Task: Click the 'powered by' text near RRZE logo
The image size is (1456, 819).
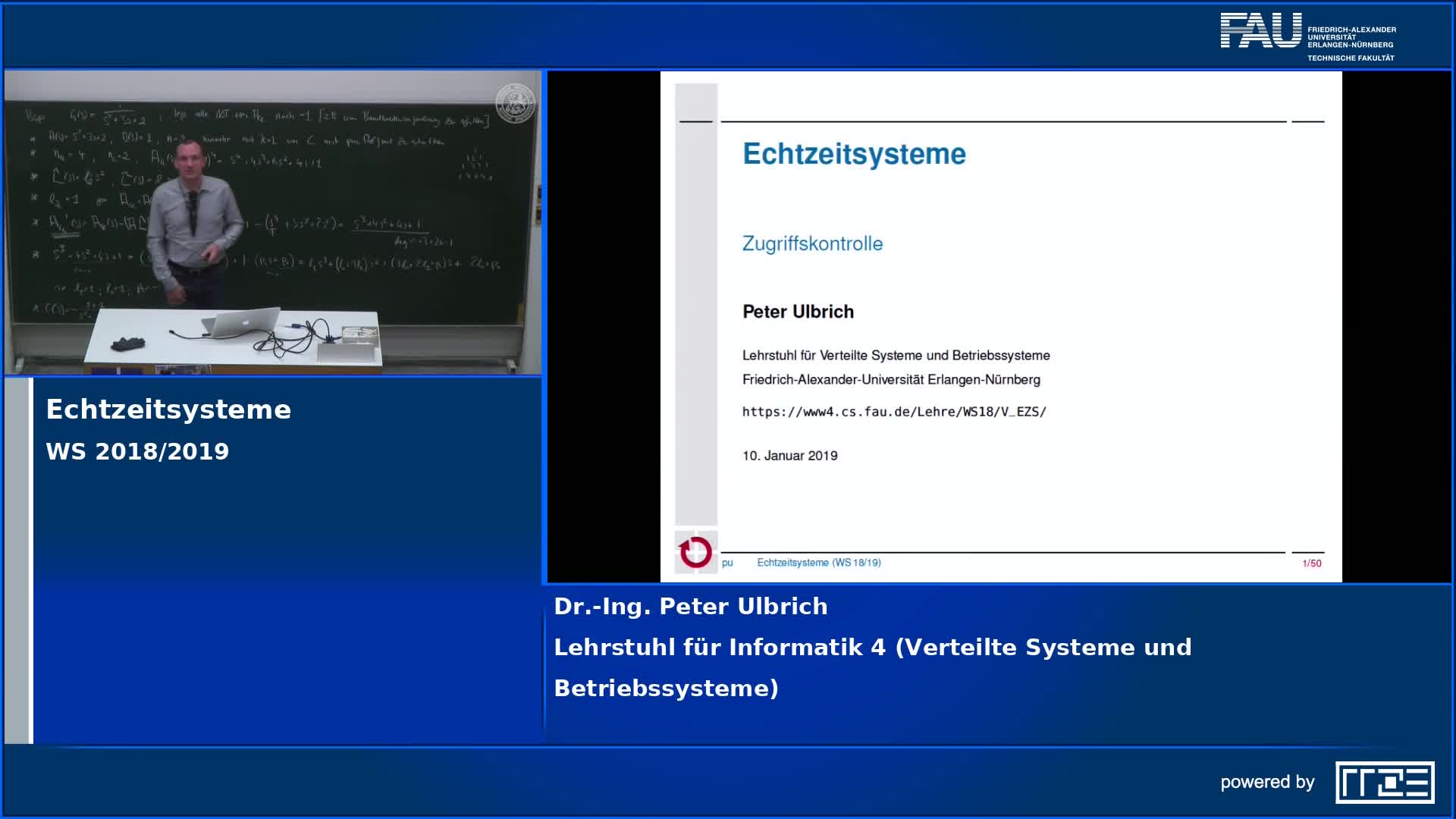Action: [x=1266, y=782]
